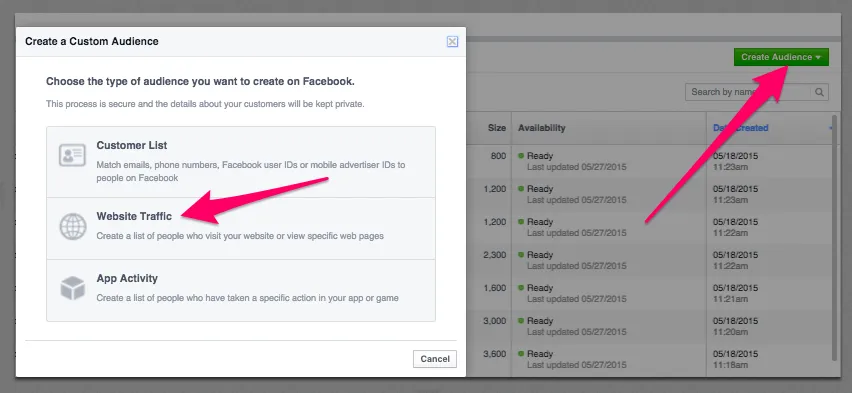Click the 'specific action in your app' description
This screenshot has width=852, height=393.
(x=247, y=298)
